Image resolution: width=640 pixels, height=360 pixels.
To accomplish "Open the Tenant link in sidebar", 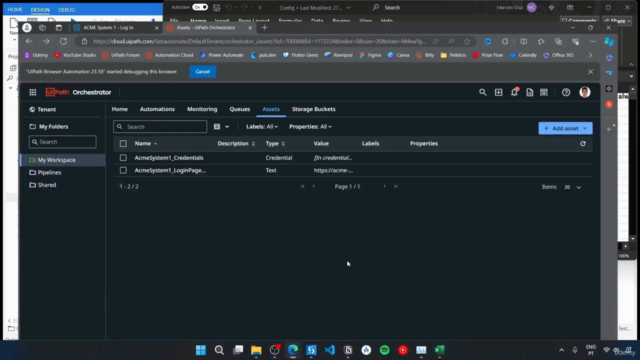I will [x=43, y=109].
